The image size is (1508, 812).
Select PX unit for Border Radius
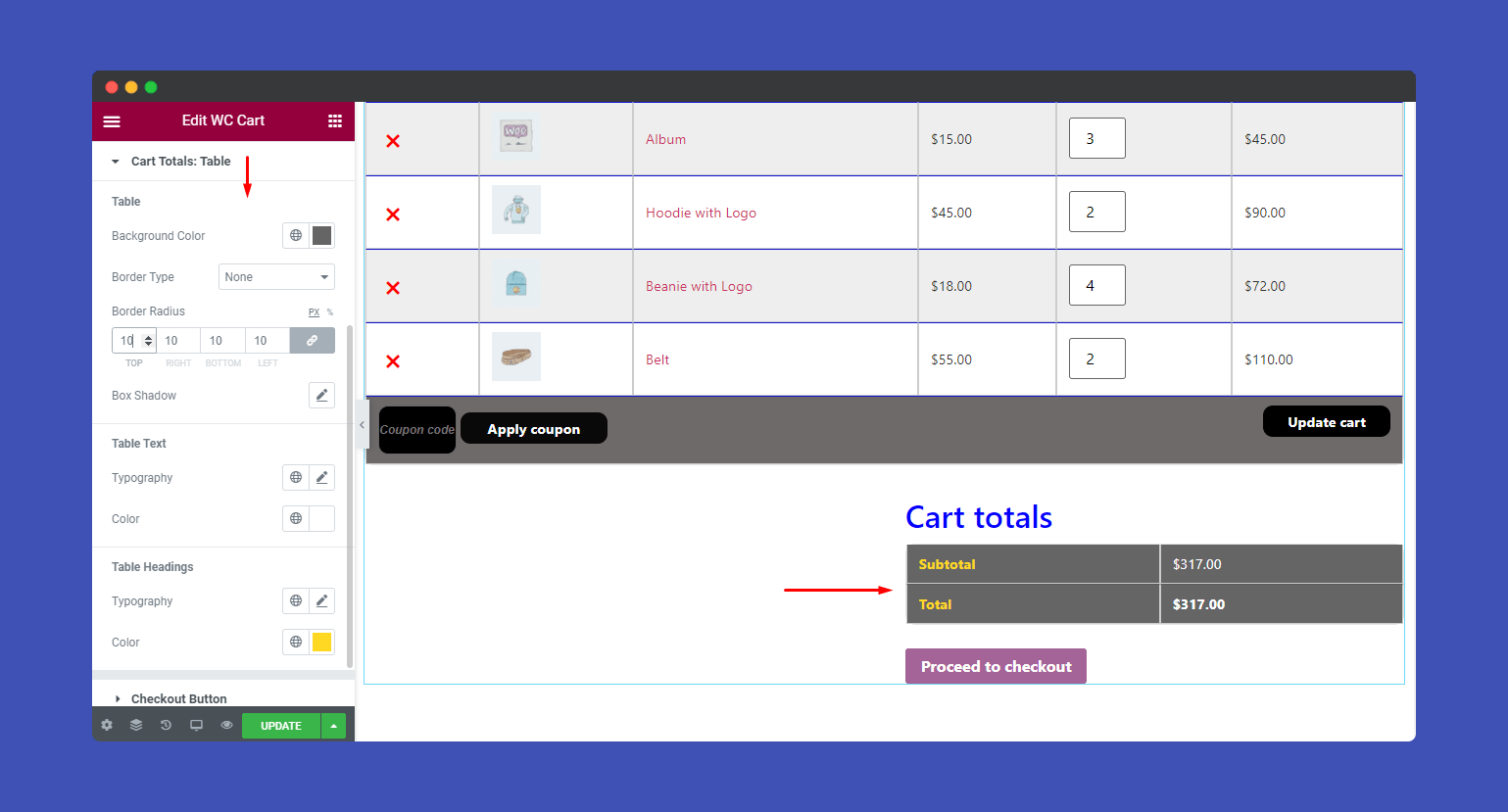(x=314, y=312)
